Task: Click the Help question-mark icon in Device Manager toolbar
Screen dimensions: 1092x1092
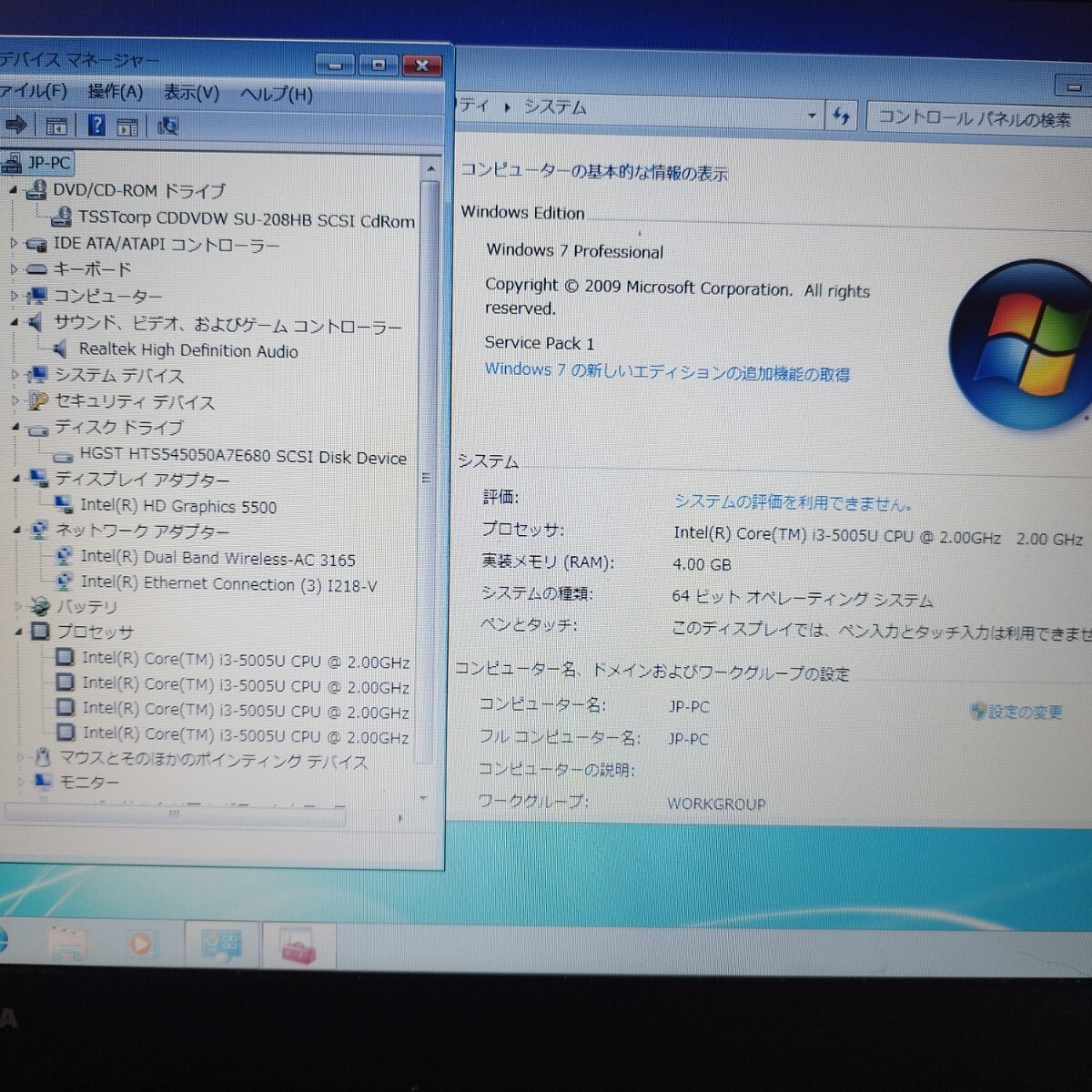Action: tap(96, 125)
